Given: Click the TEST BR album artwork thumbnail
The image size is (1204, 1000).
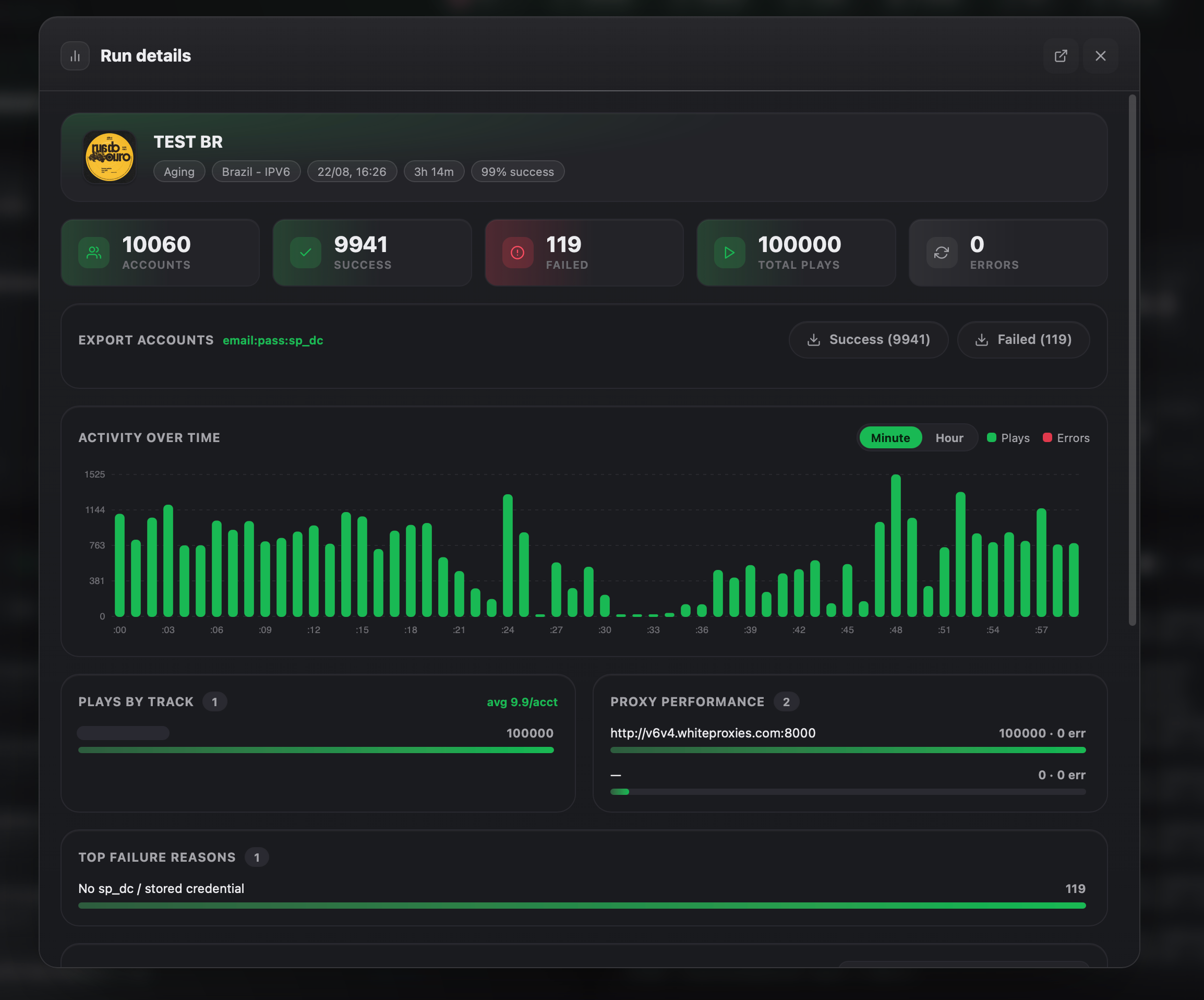Looking at the screenshot, I should (x=110, y=157).
